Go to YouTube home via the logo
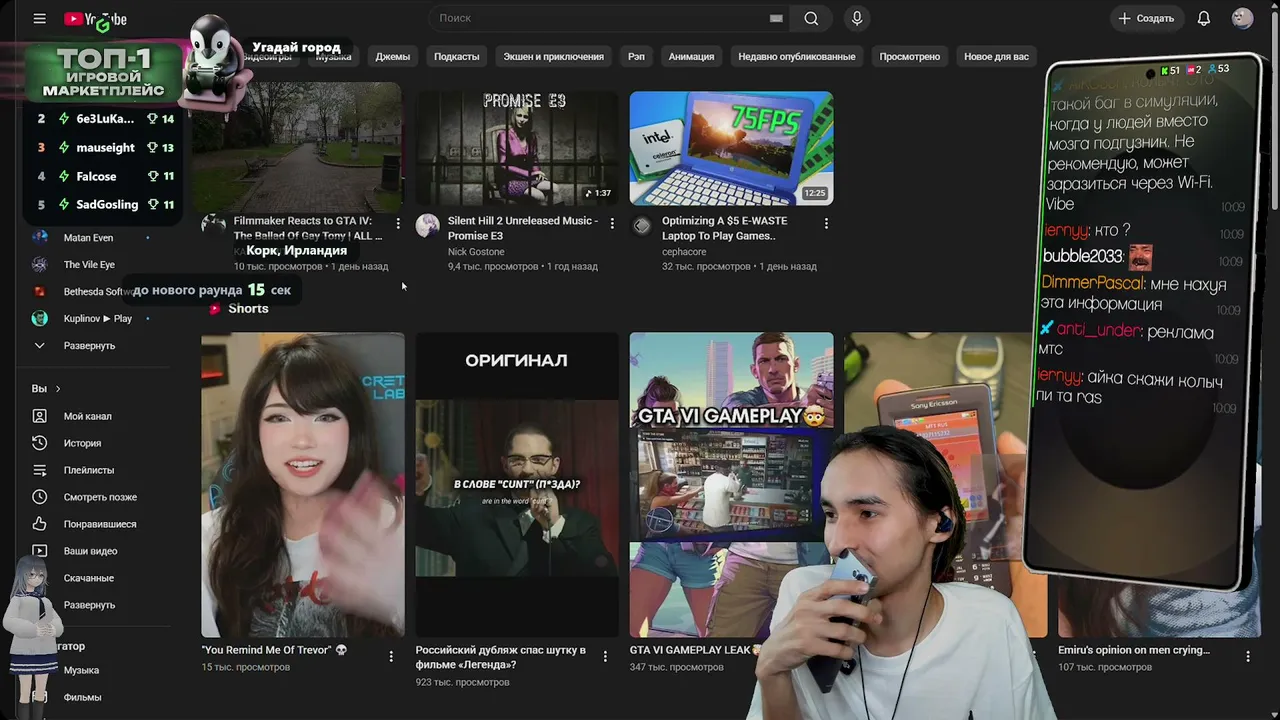1280x720 pixels. 95,19
